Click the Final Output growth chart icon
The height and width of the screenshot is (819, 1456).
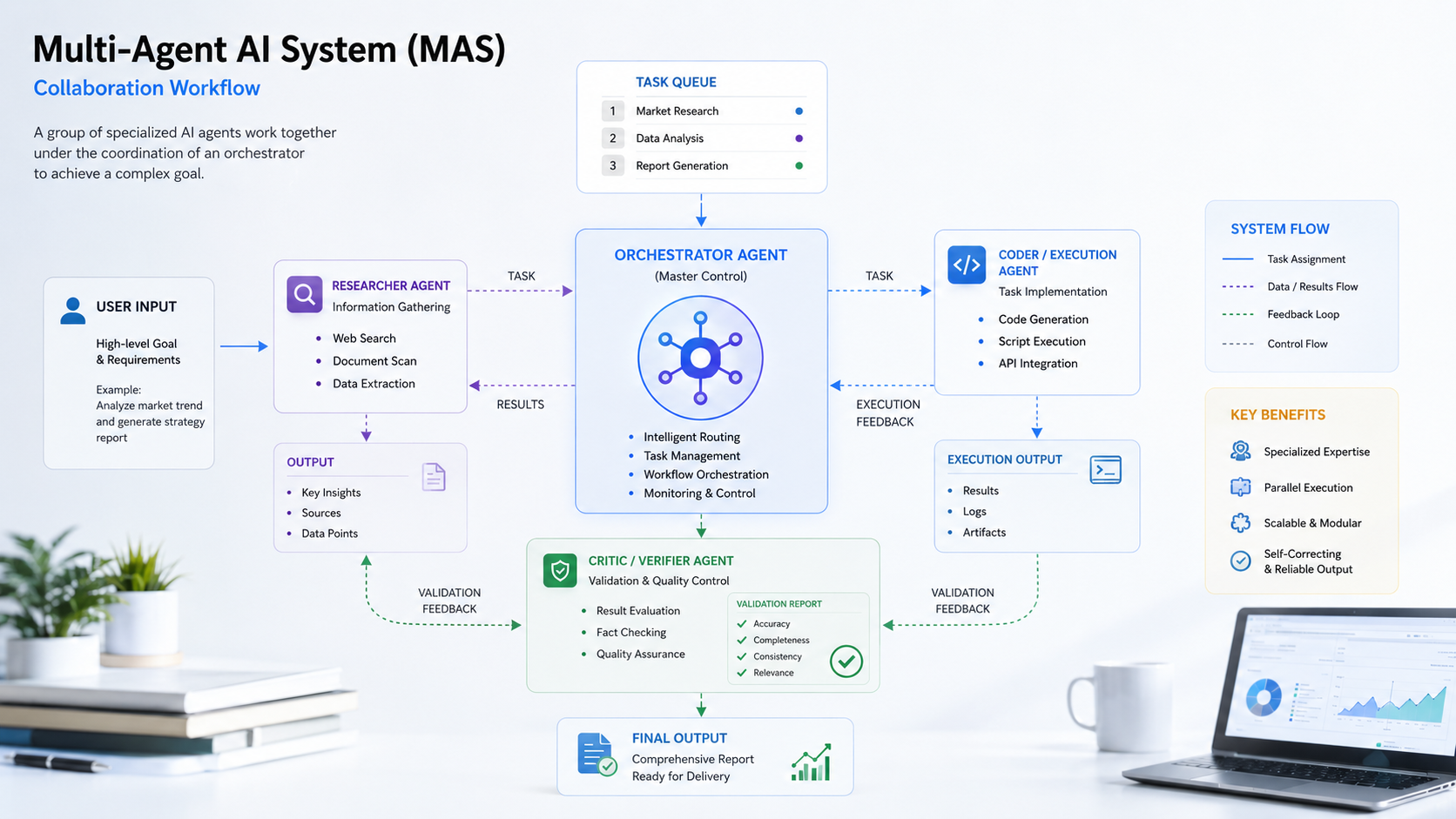(811, 762)
